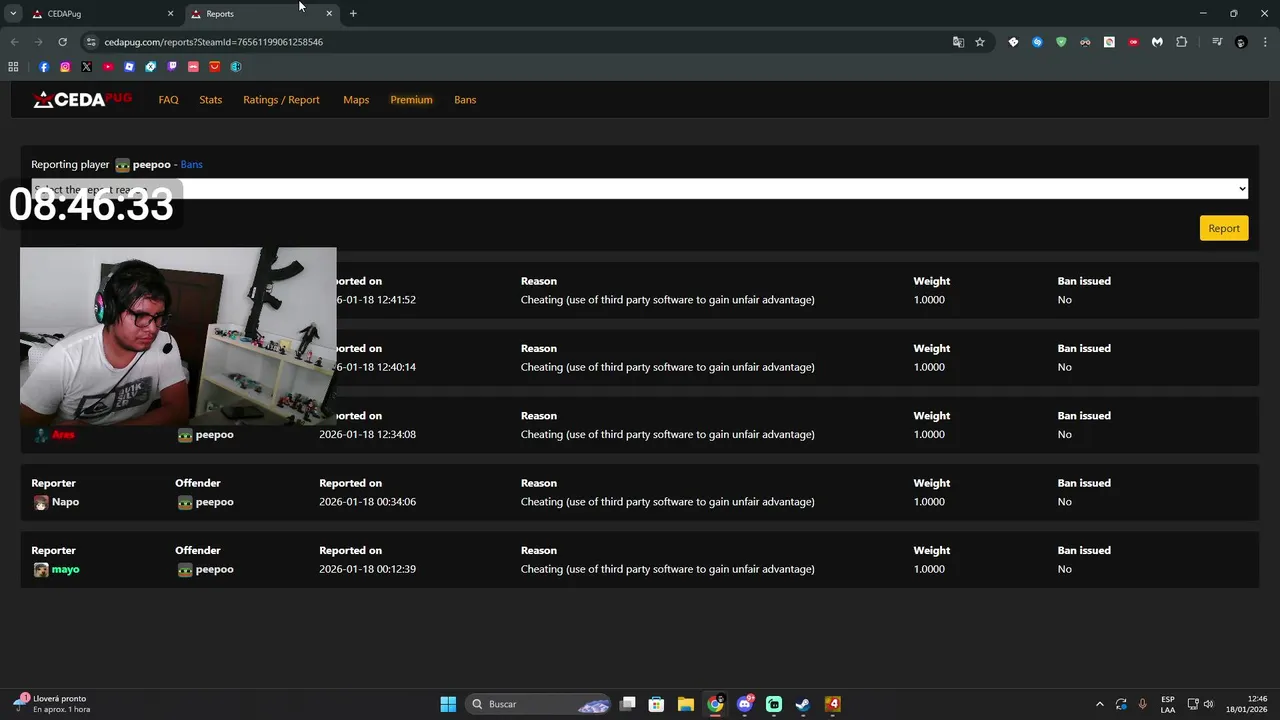The image size is (1280, 720).
Task: Open the weather widget Lloverá pronto
Action: 52,704
